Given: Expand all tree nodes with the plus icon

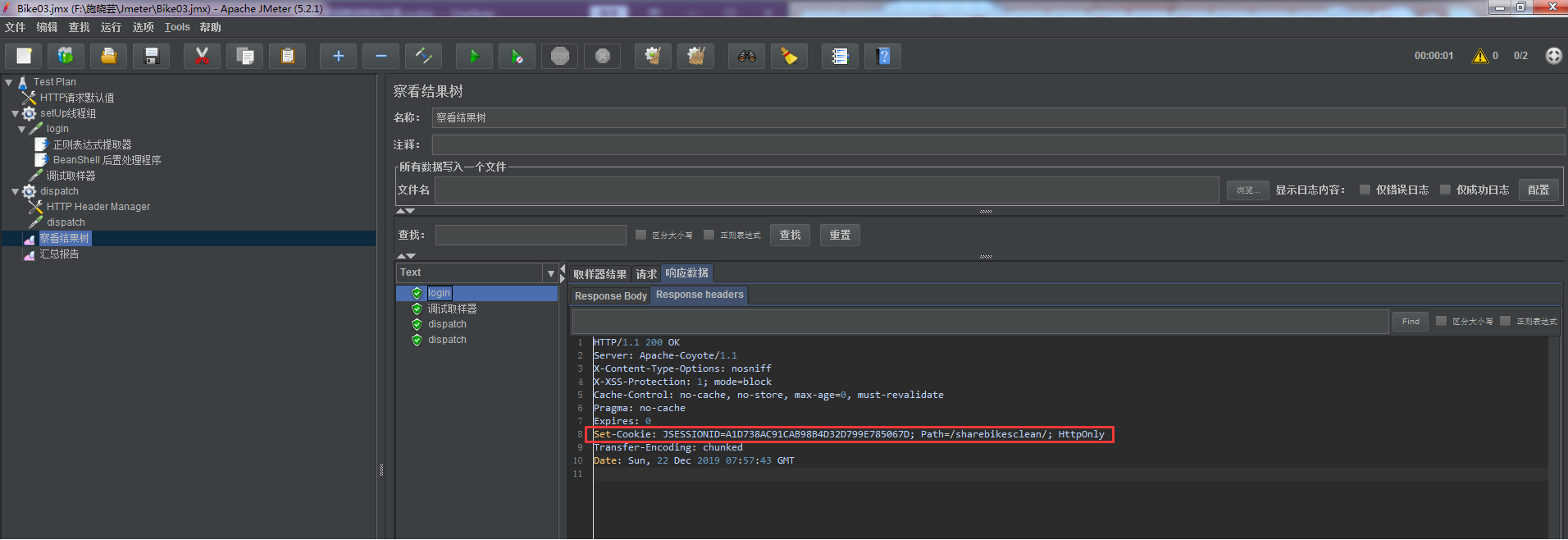Looking at the screenshot, I should click(338, 56).
